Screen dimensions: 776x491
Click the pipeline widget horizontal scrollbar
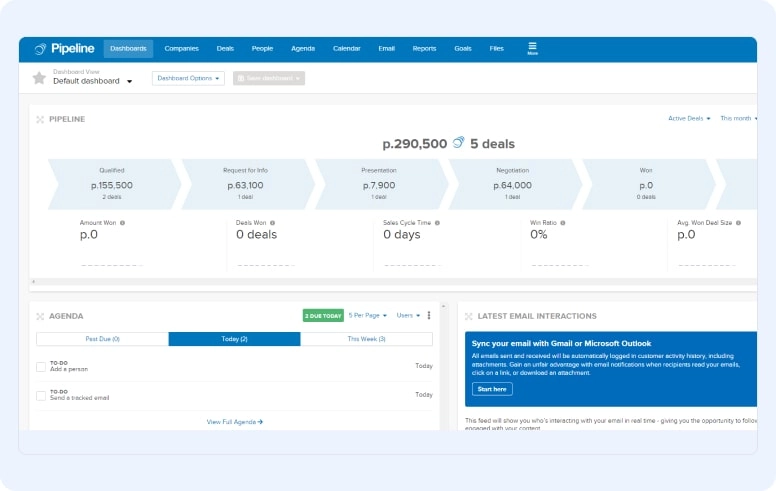[393, 282]
